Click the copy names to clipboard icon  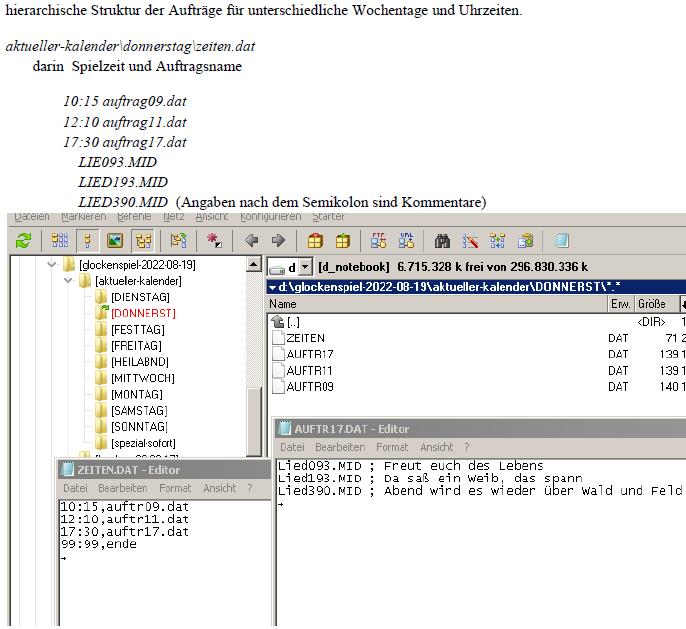tap(525, 241)
